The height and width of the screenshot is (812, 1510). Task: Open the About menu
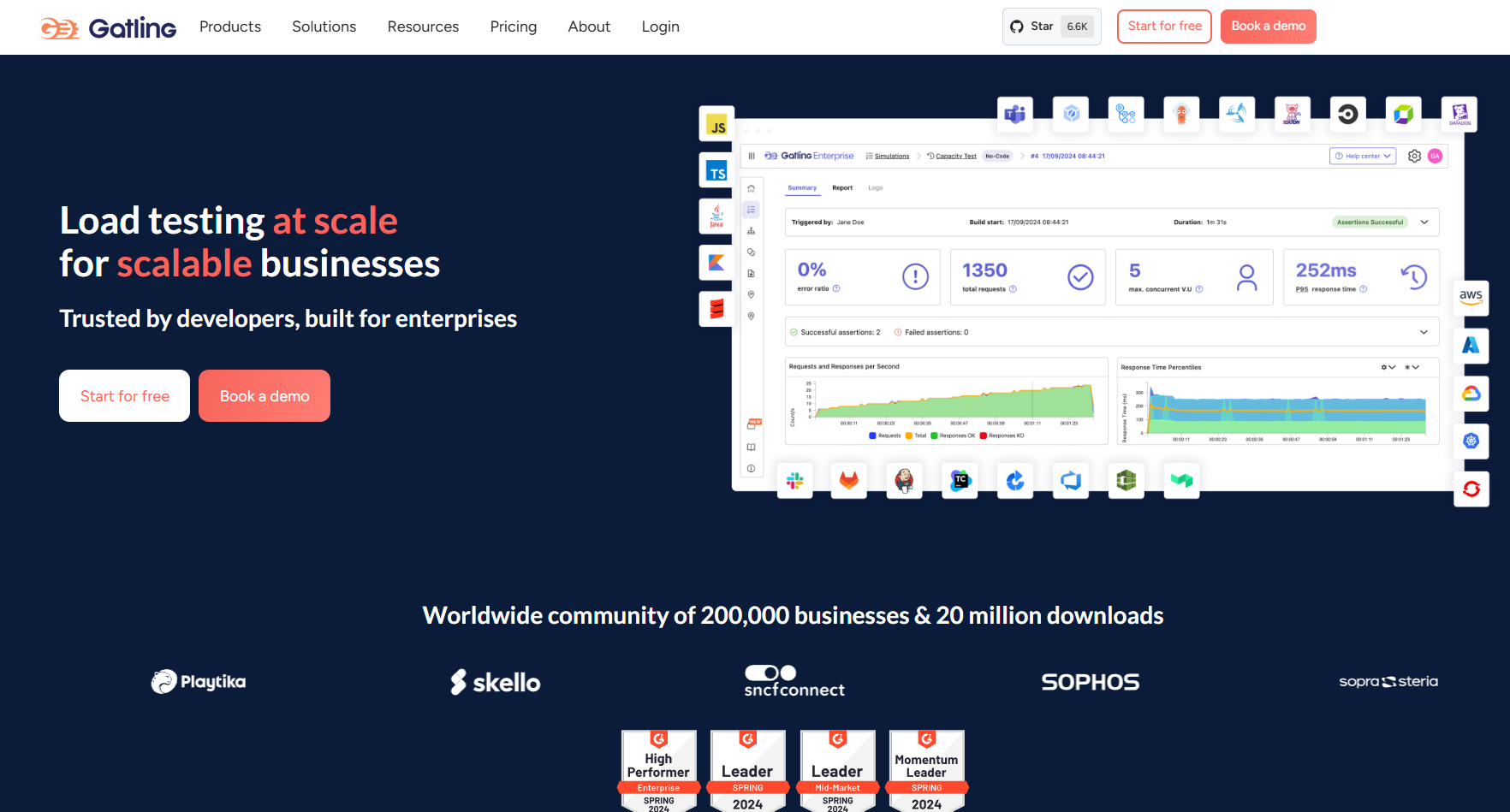[589, 27]
